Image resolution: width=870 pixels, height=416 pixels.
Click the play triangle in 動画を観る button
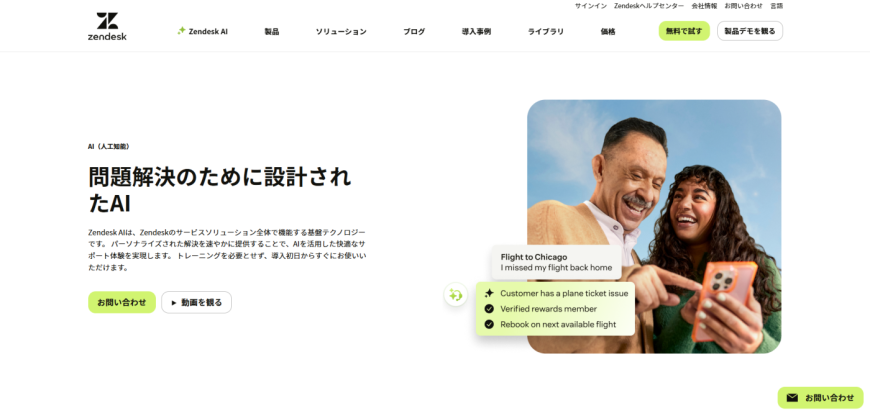(x=174, y=303)
